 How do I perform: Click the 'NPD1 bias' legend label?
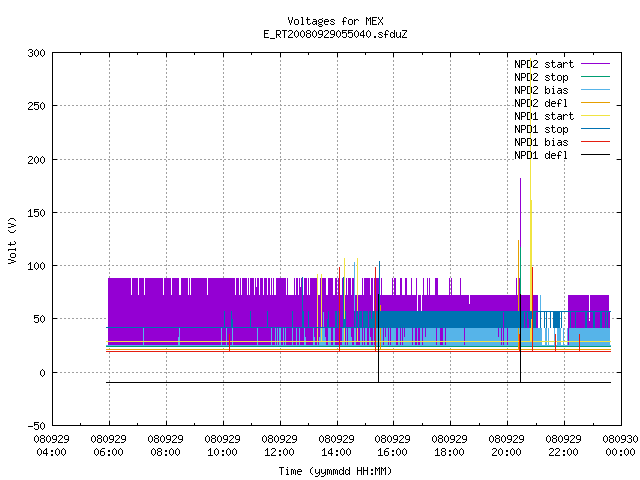[541, 142]
